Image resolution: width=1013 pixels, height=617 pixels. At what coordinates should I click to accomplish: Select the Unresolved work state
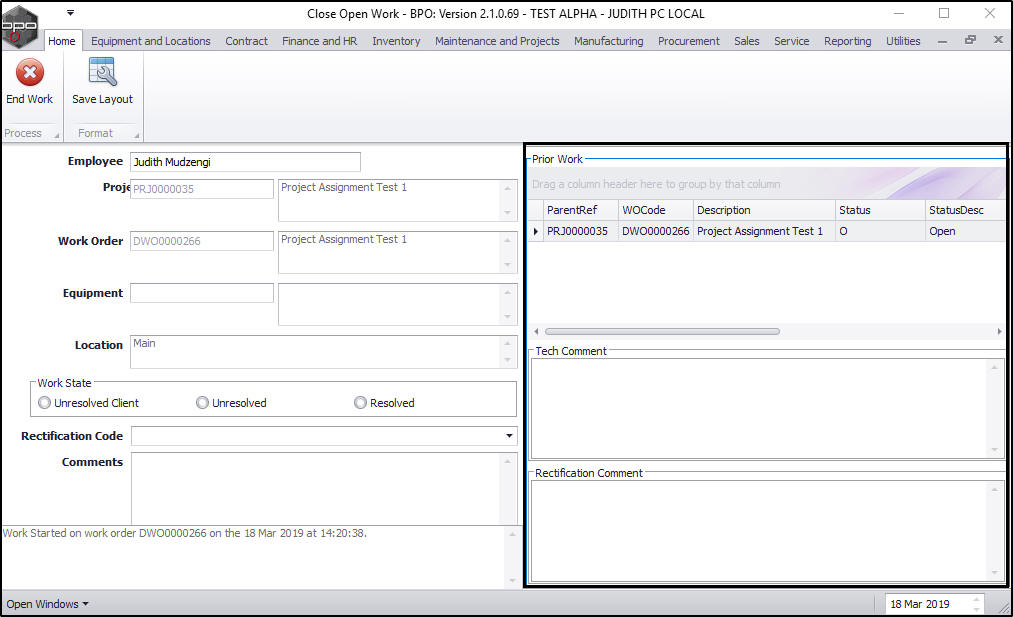[x=202, y=403]
